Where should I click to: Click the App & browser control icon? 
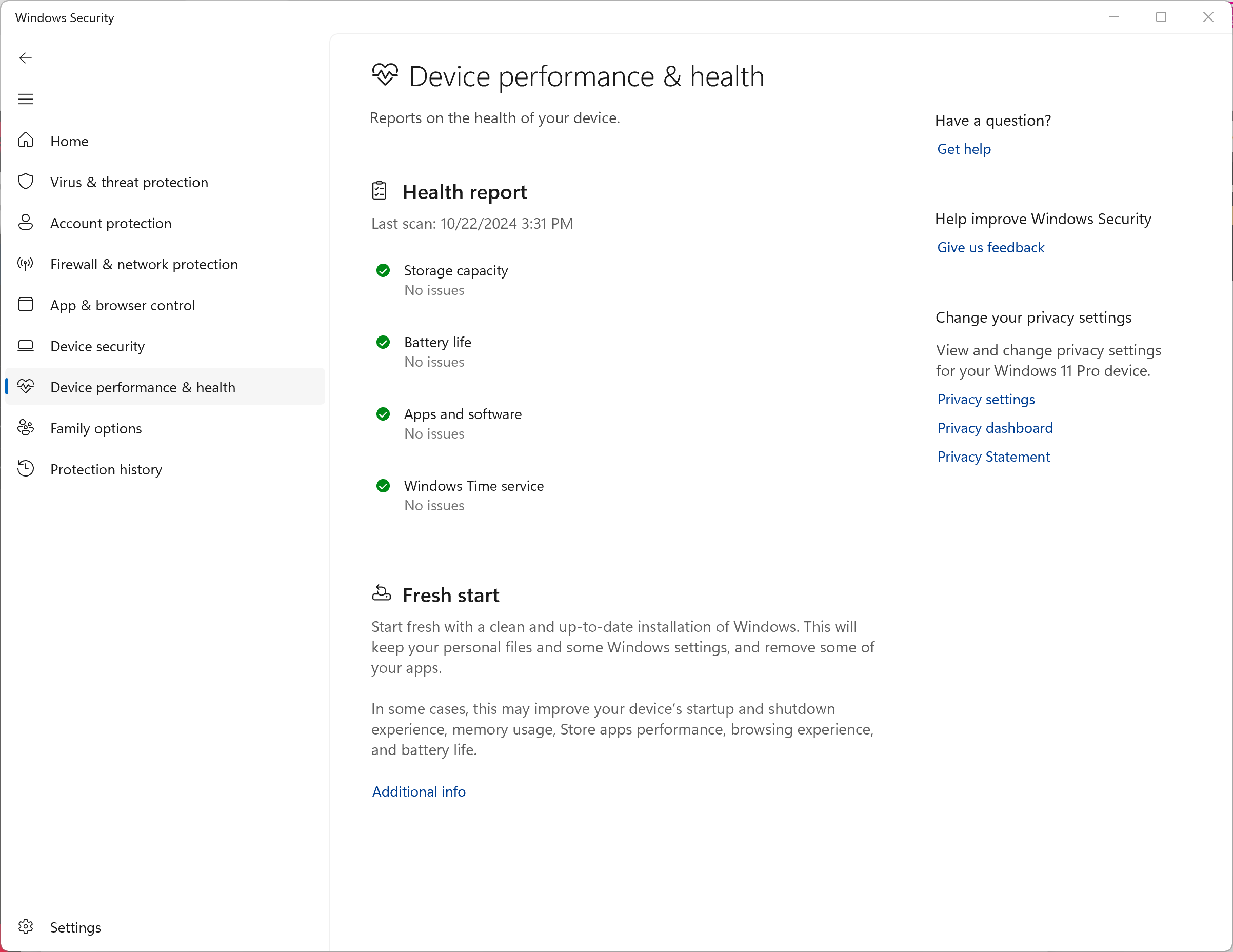pos(27,305)
